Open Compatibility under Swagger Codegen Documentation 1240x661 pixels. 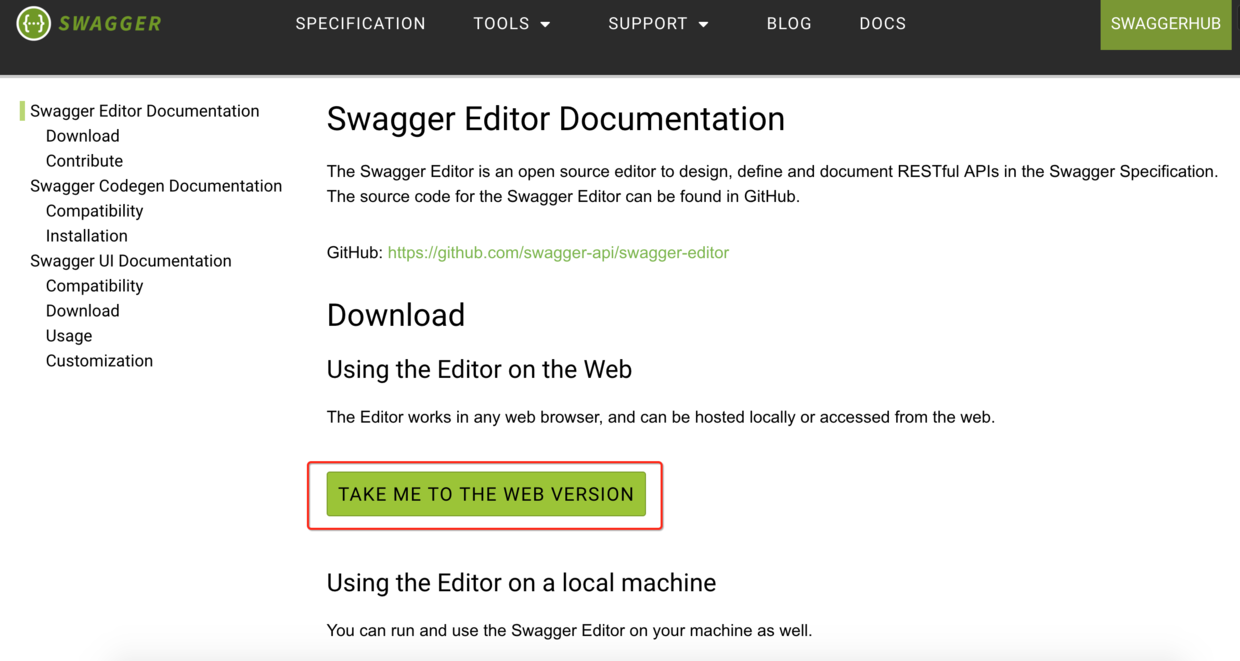[x=94, y=211]
